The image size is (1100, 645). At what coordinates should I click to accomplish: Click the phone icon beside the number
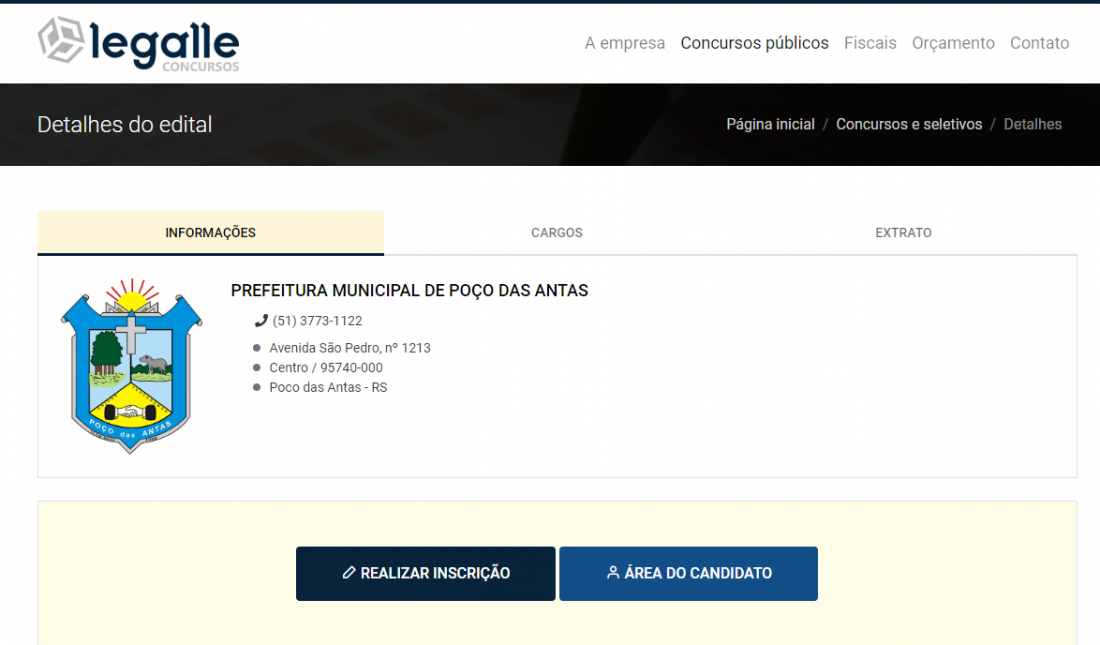[x=261, y=321]
